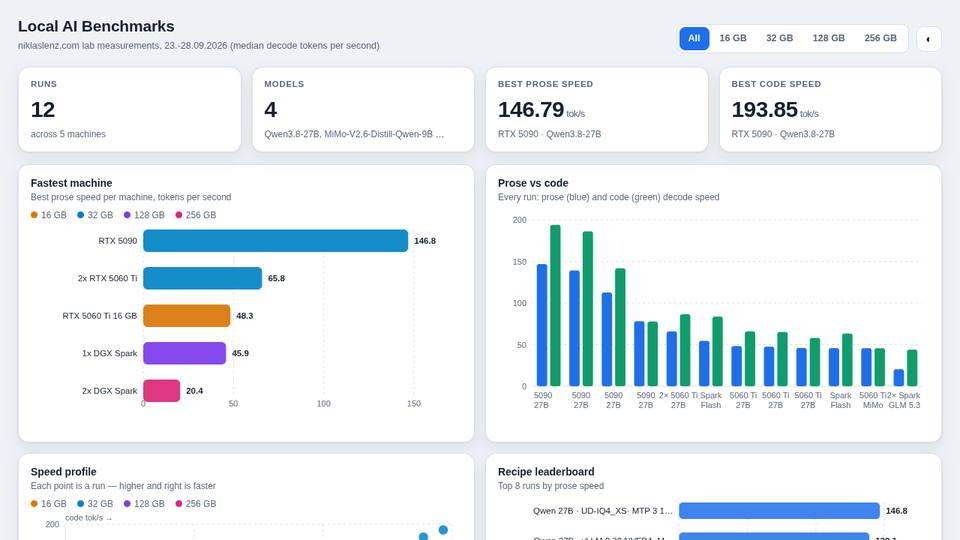
Task: Click the Prose vs code chart title
Action: [x=533, y=183]
